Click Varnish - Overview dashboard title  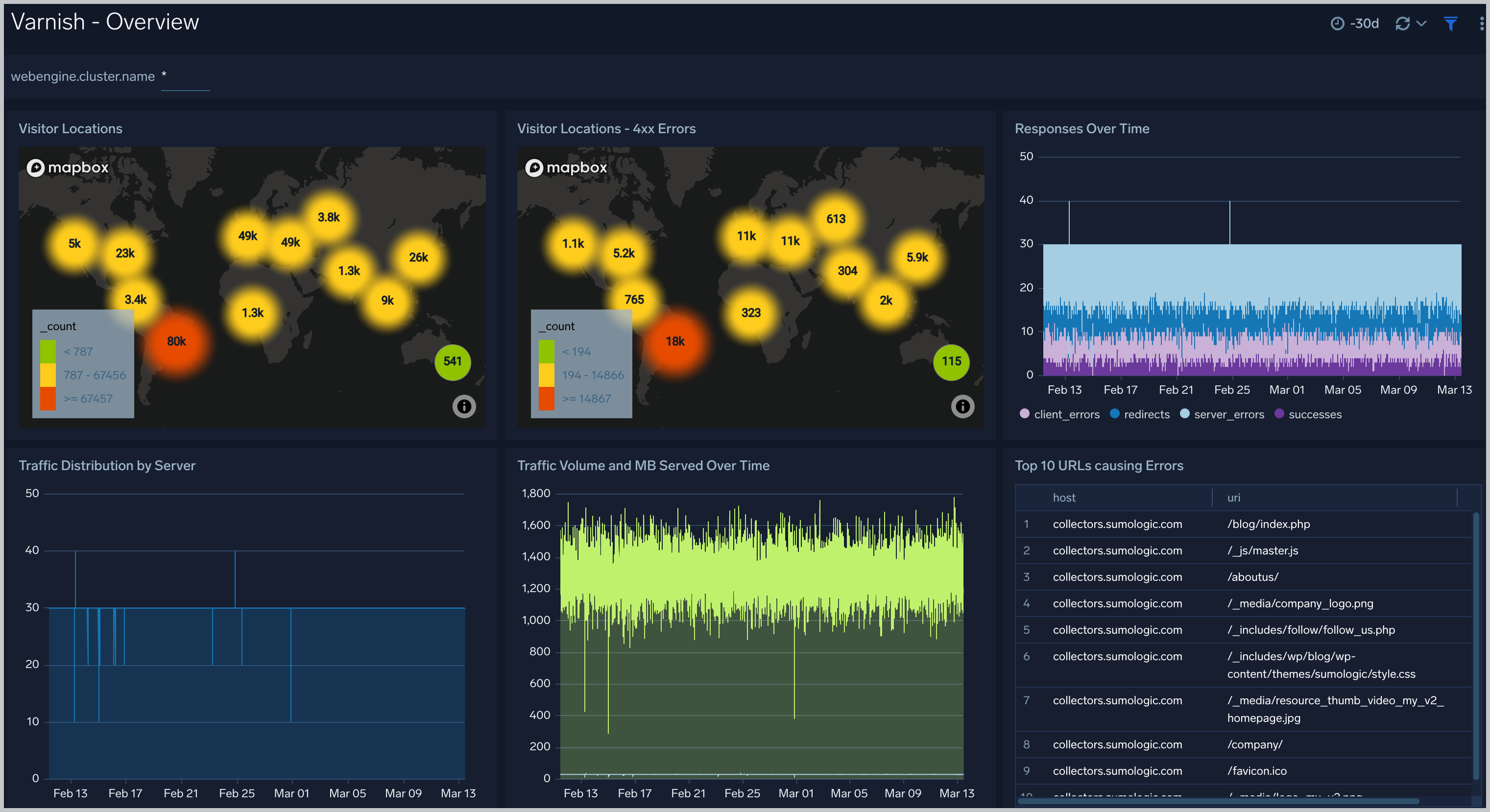[x=105, y=22]
